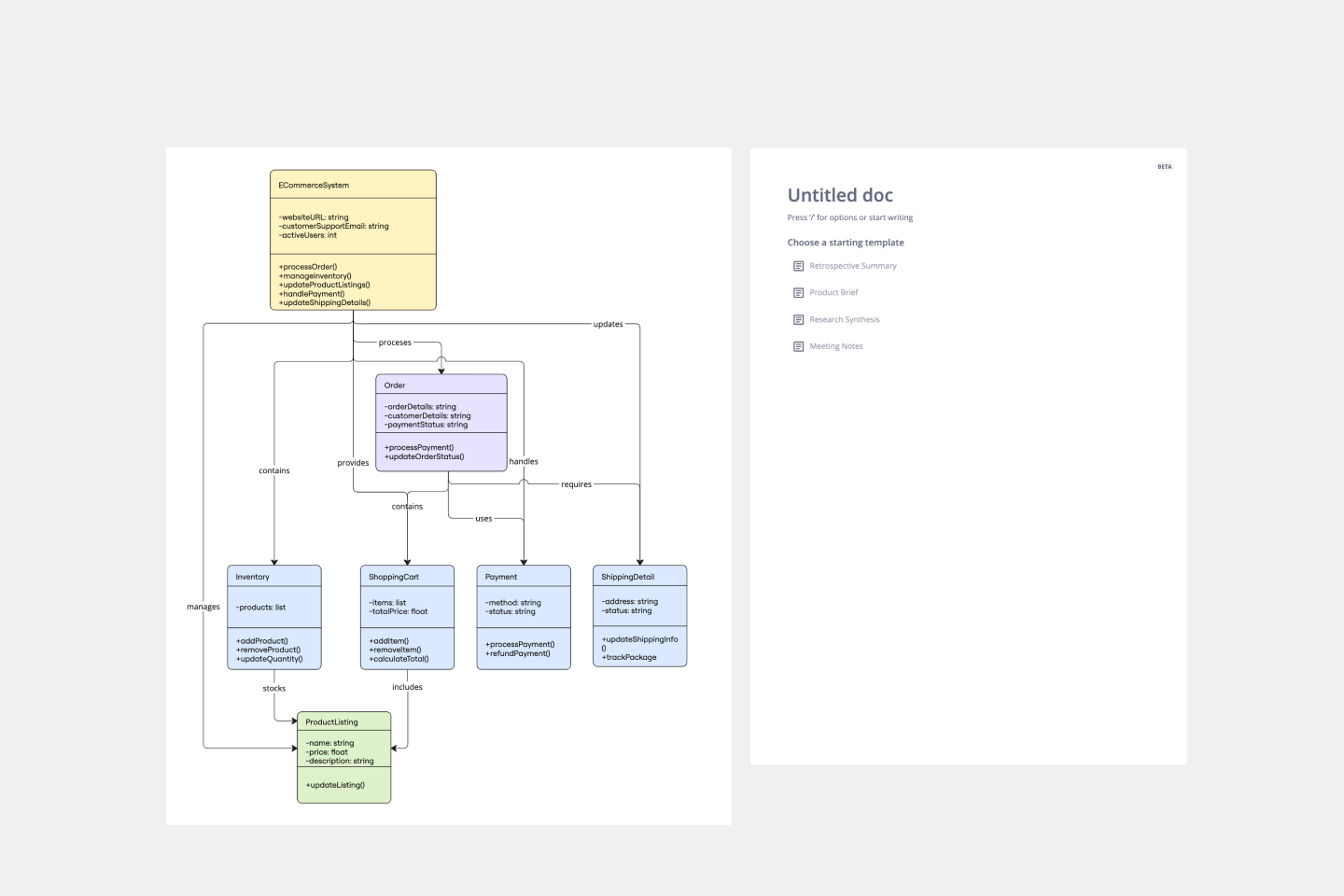Open the Research Synthesis template

pos(844,319)
